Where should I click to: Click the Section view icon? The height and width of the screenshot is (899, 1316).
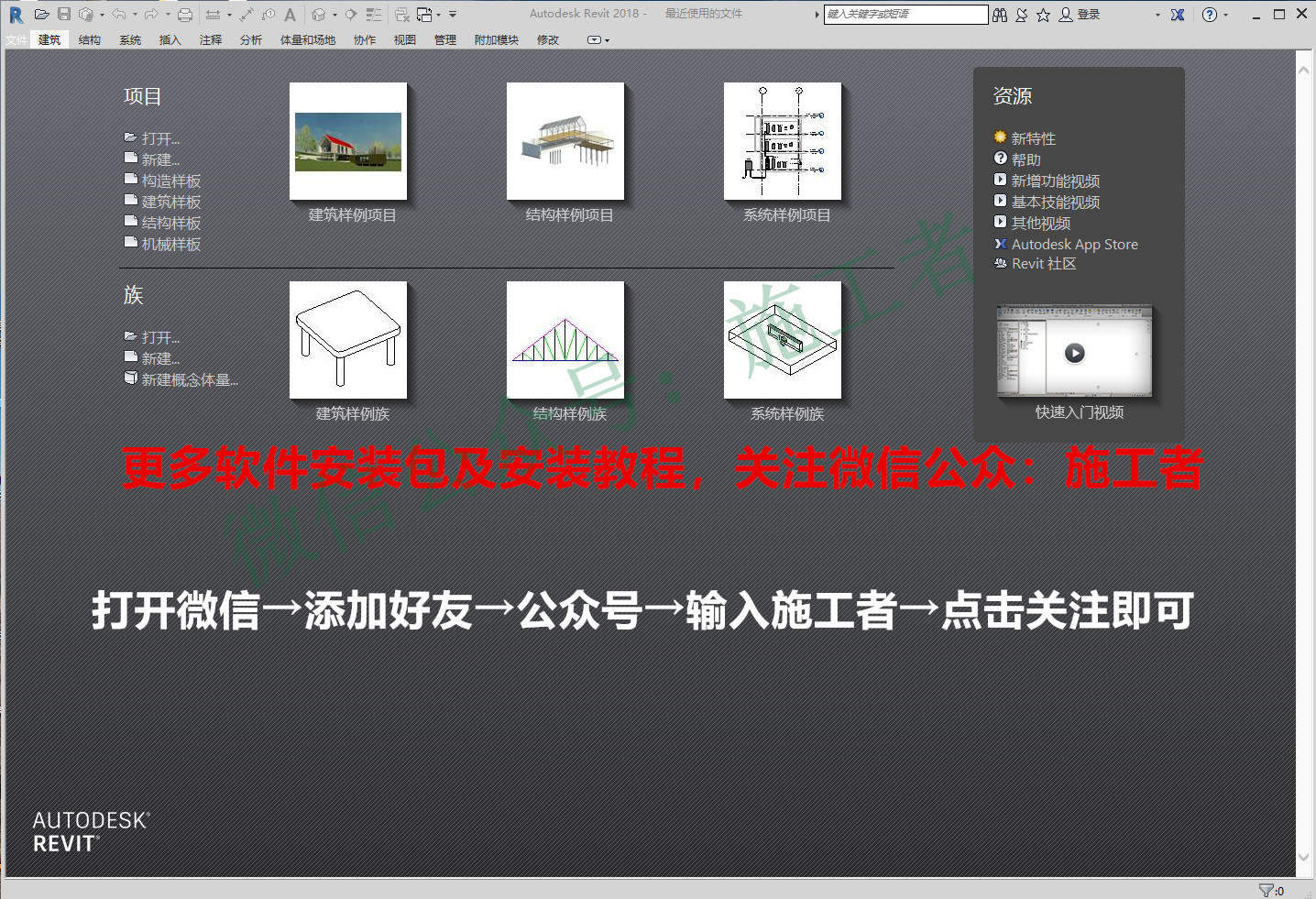click(x=351, y=15)
